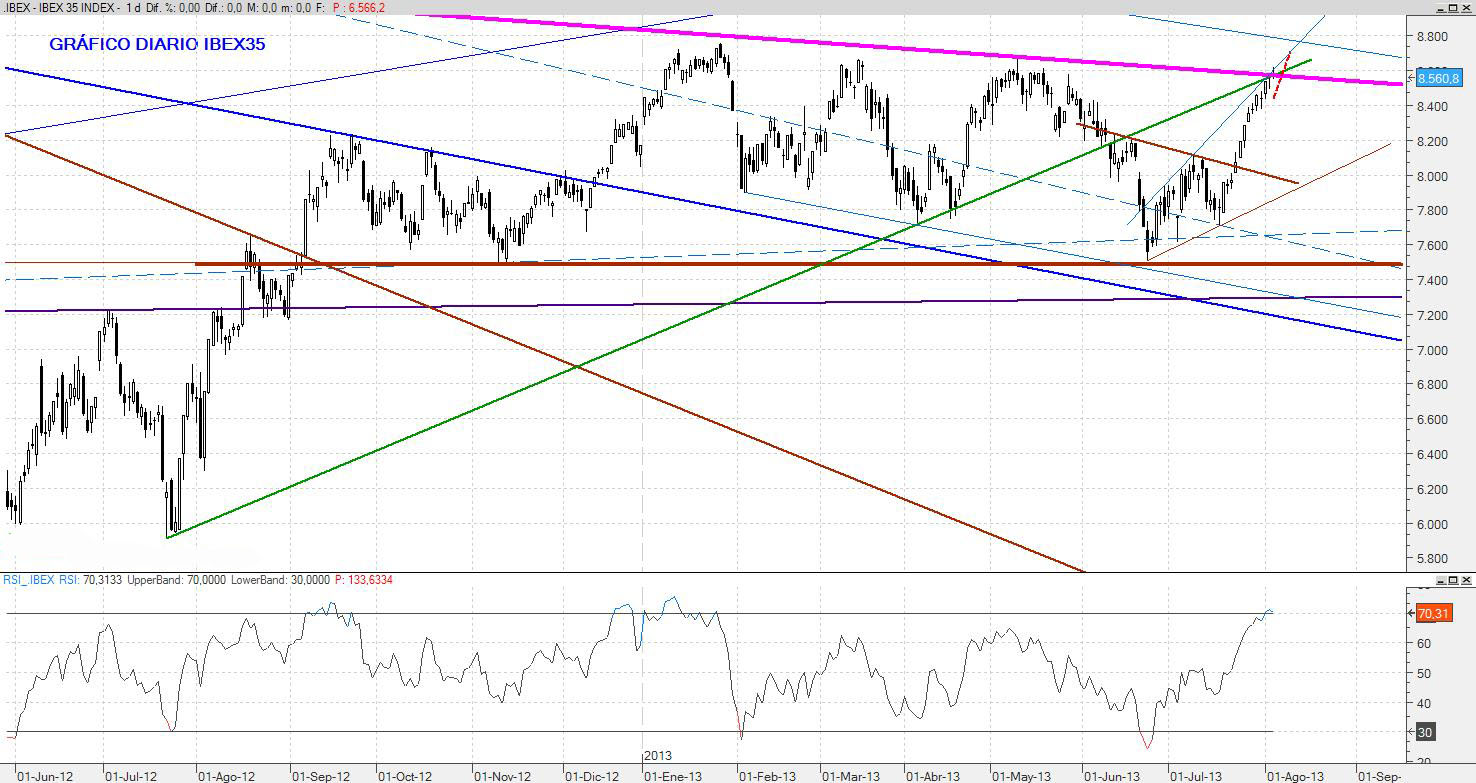Close the main IBEX chart panel
Screen dimensions: 1476x783
[x=1466, y=8]
